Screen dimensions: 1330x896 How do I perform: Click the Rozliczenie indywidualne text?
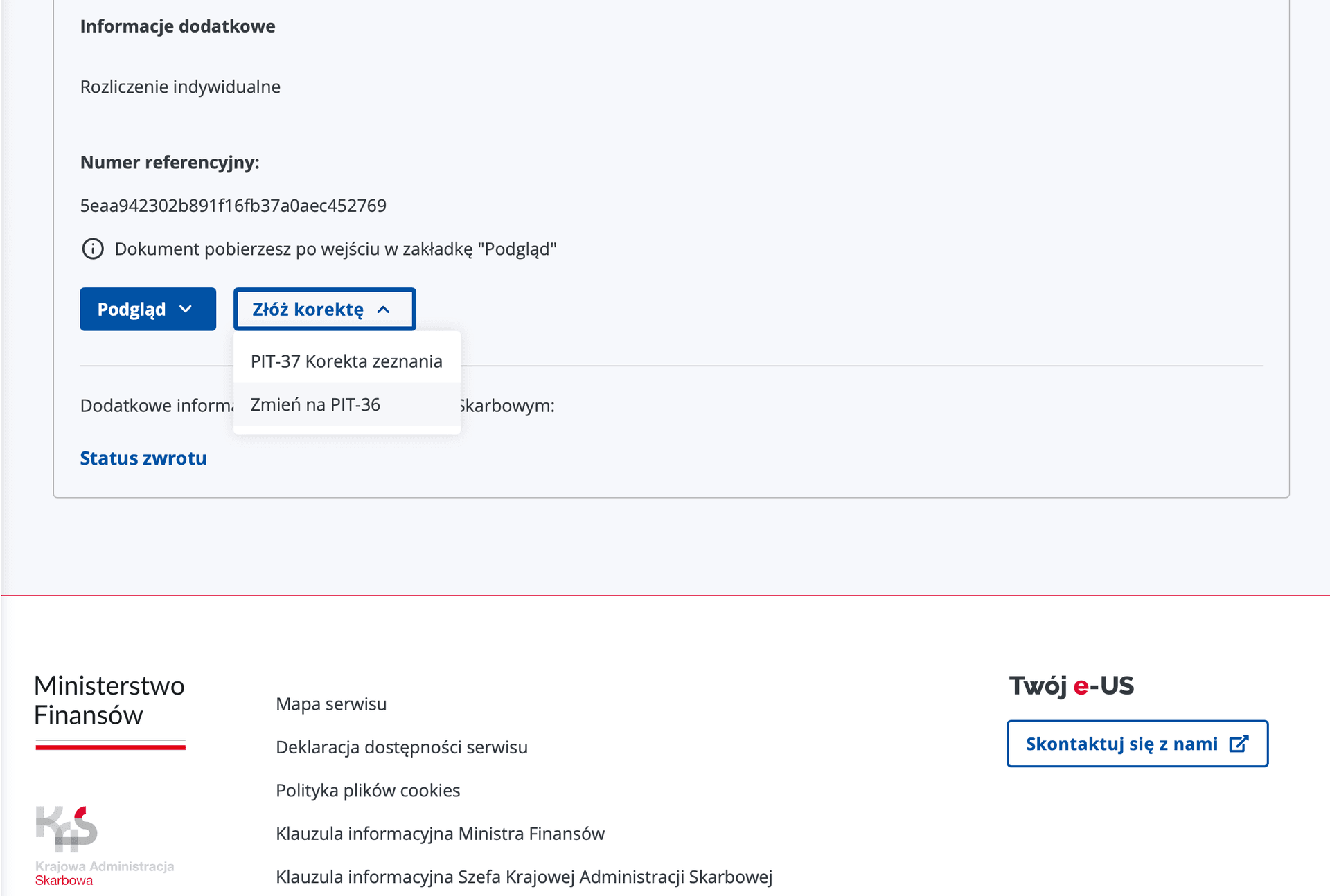point(180,87)
